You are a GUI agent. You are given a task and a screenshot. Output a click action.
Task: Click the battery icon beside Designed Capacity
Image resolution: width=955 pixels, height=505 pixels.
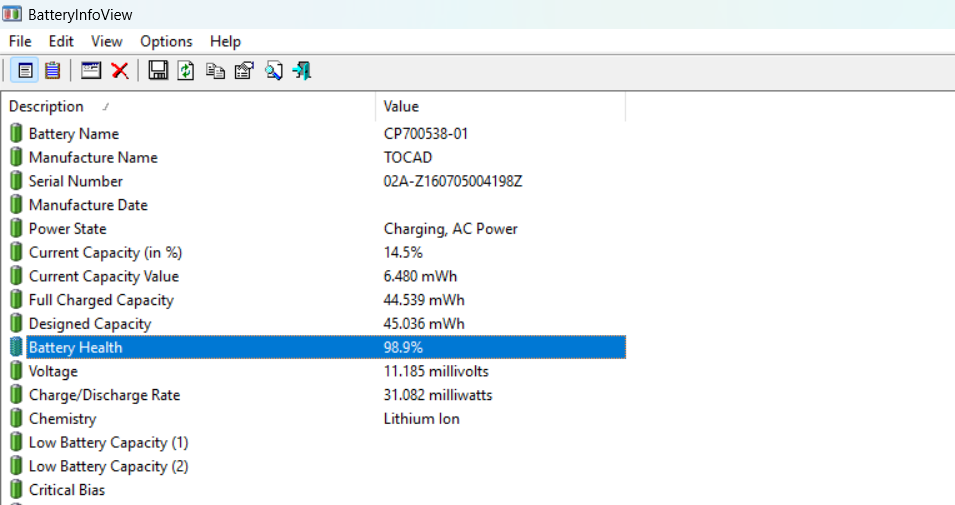pyautogui.click(x=16, y=323)
